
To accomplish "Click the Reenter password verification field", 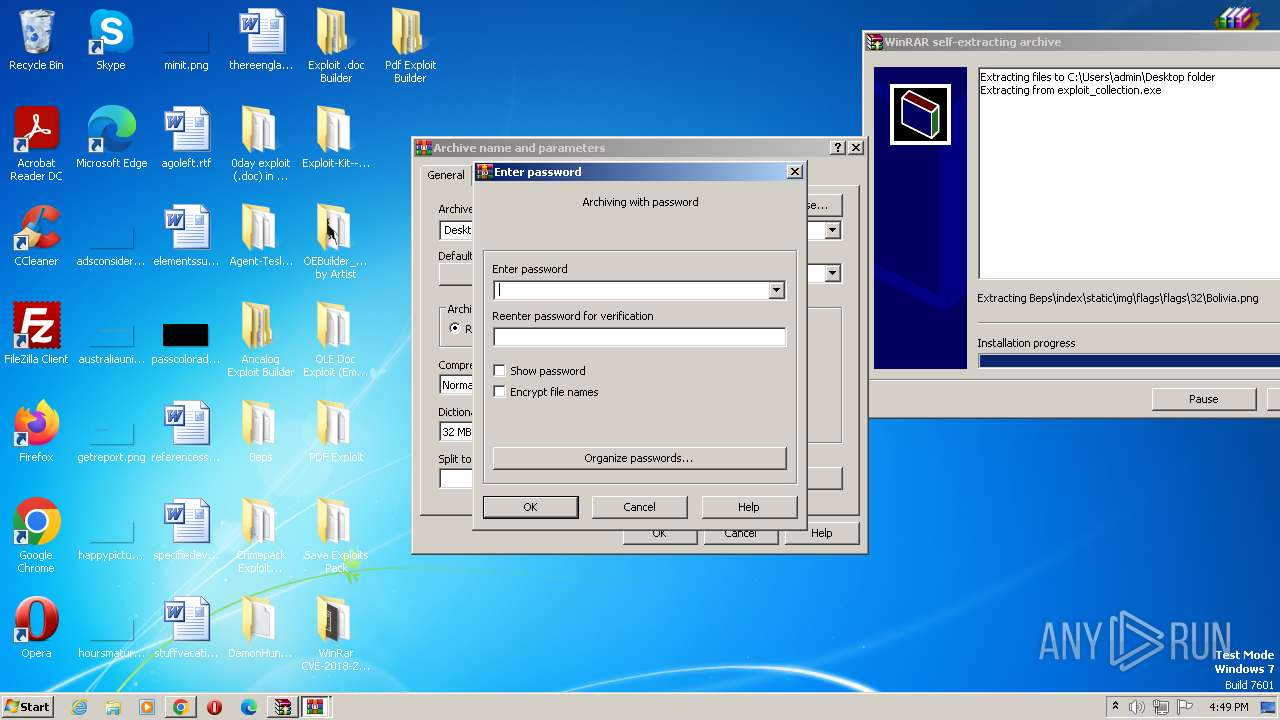I will coord(640,337).
